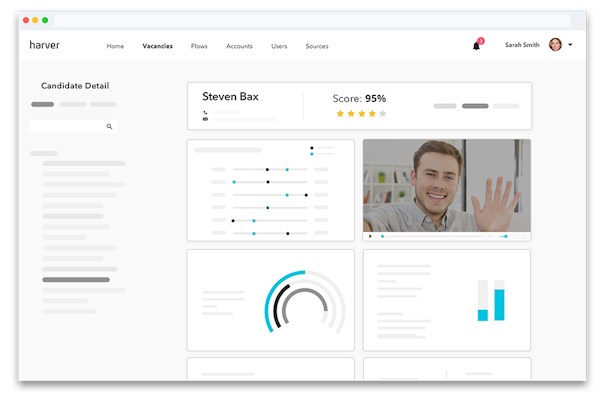Click the circular arc chart
Image resolution: width=600 pixels, height=400 pixels.
305,302
